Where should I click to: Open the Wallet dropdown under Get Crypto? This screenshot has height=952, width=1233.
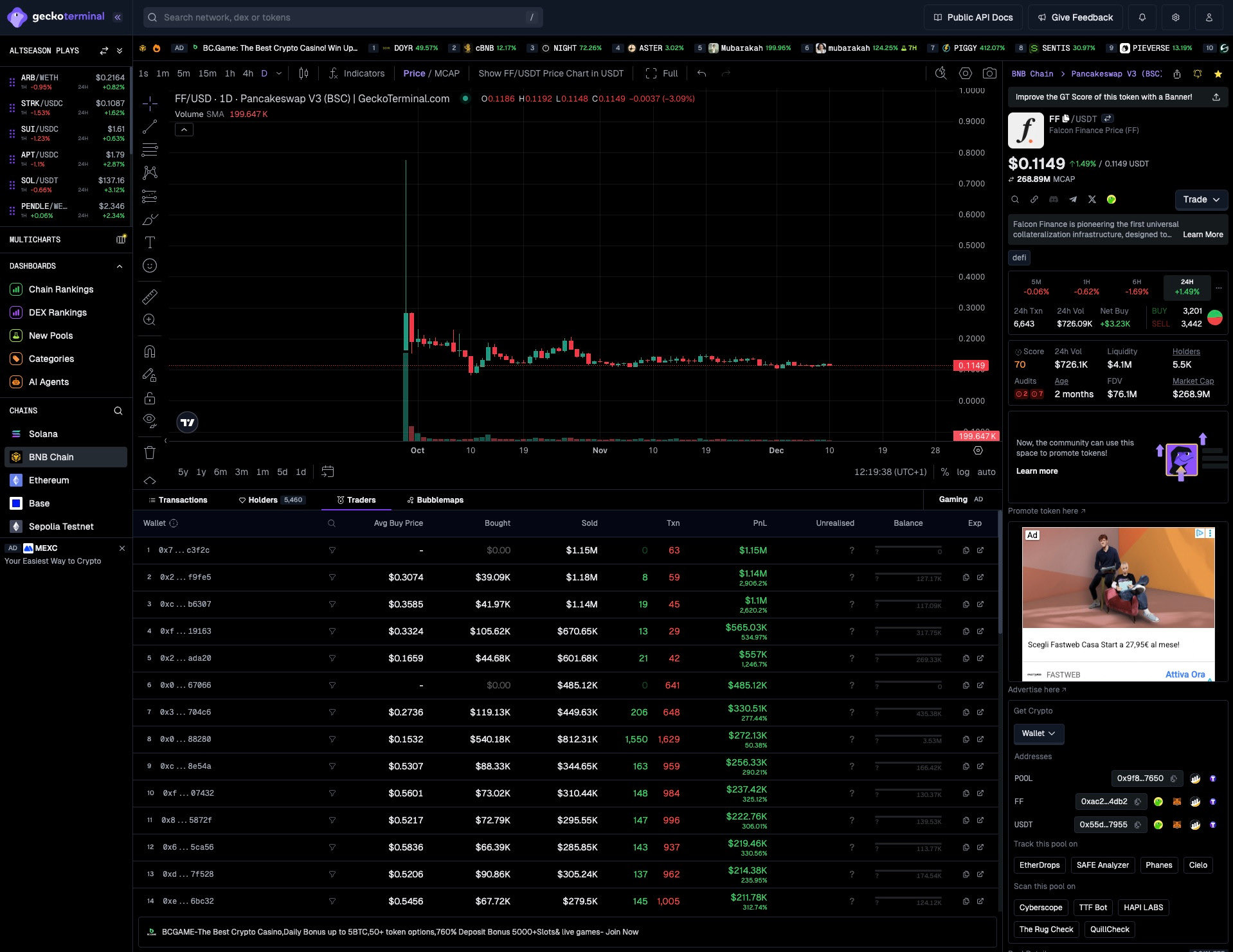[1039, 733]
